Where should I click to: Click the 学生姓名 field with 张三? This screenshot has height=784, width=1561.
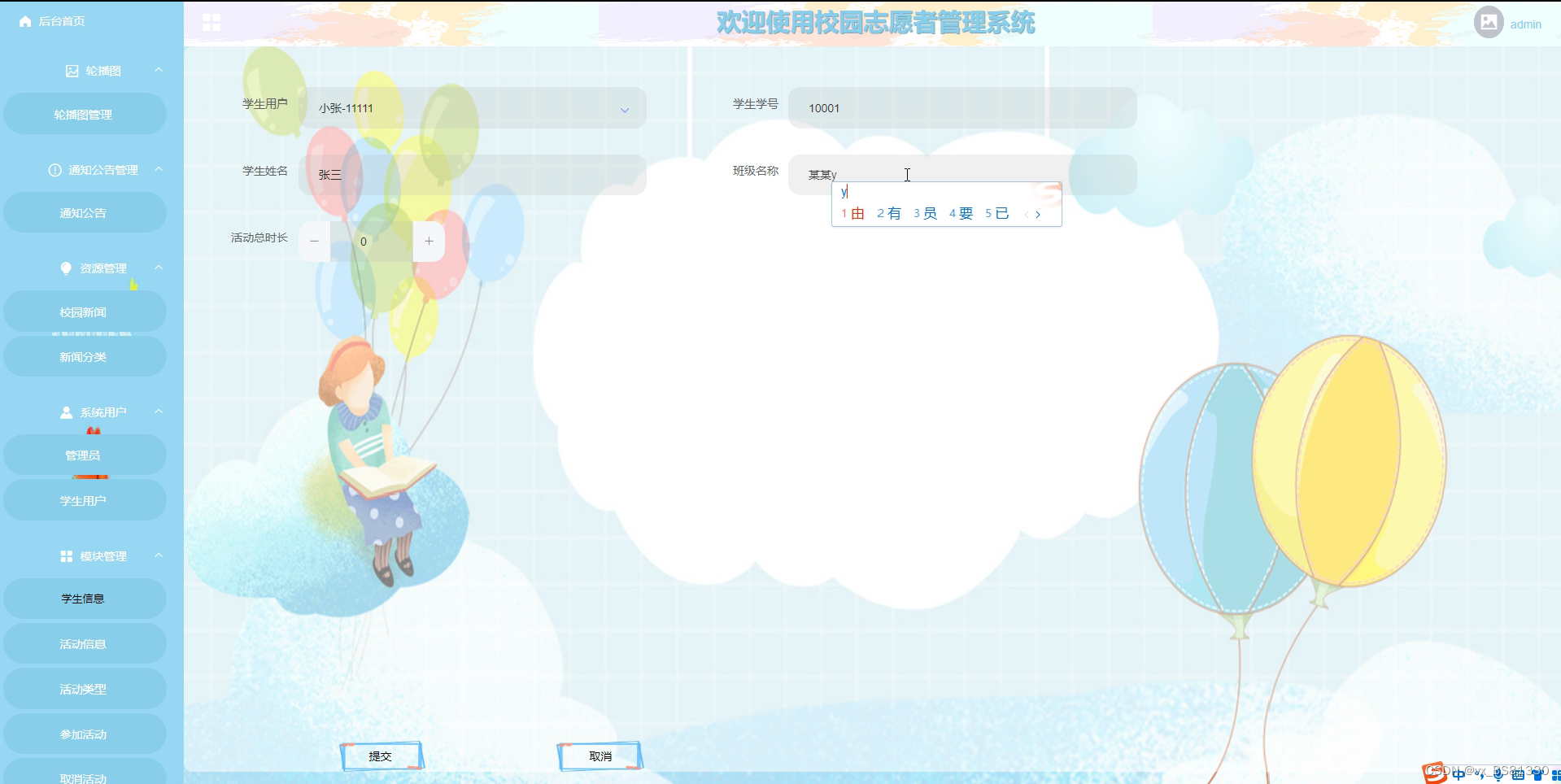pos(473,175)
